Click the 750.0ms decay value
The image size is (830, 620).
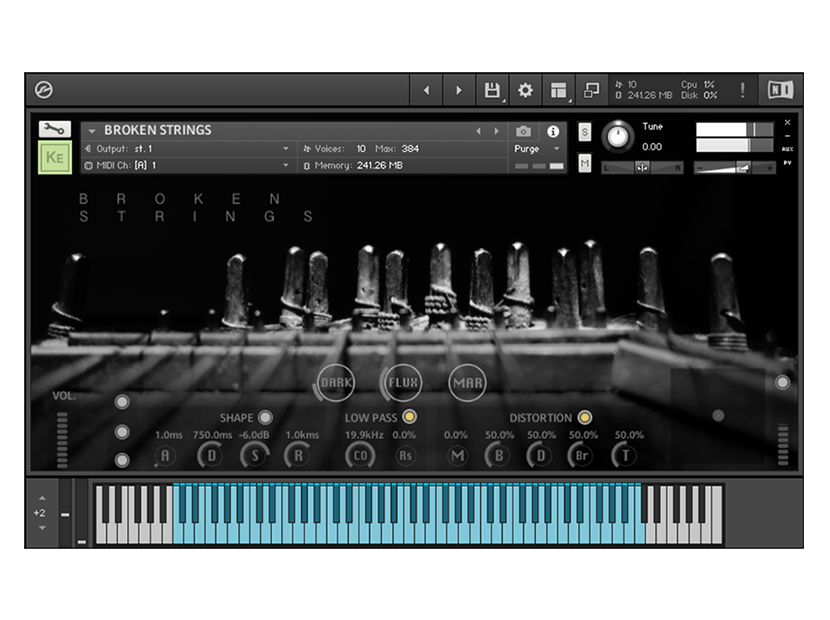click(212, 435)
